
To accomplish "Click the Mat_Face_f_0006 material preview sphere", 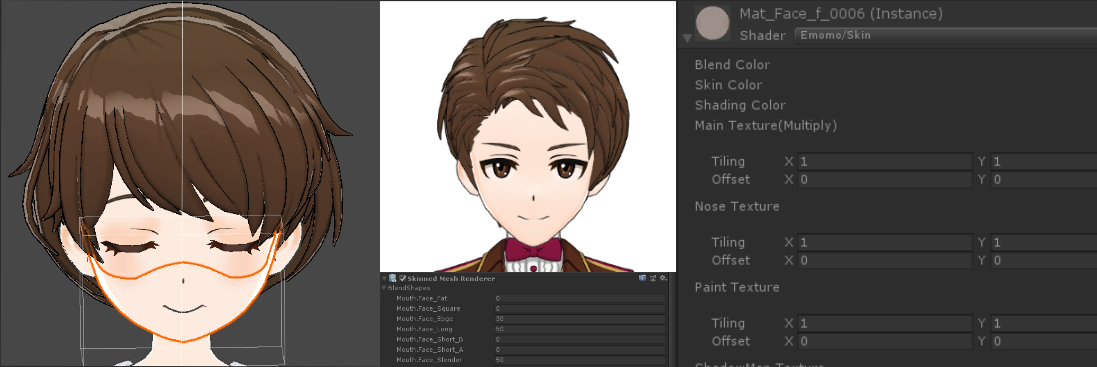I will click(714, 22).
